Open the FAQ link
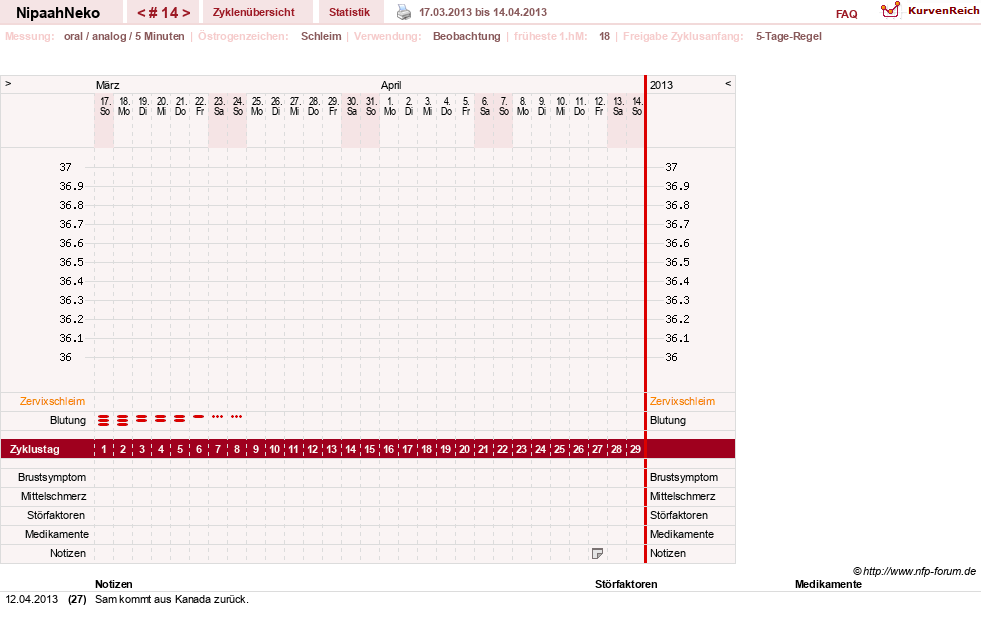This screenshot has height=623, width=981. point(846,14)
